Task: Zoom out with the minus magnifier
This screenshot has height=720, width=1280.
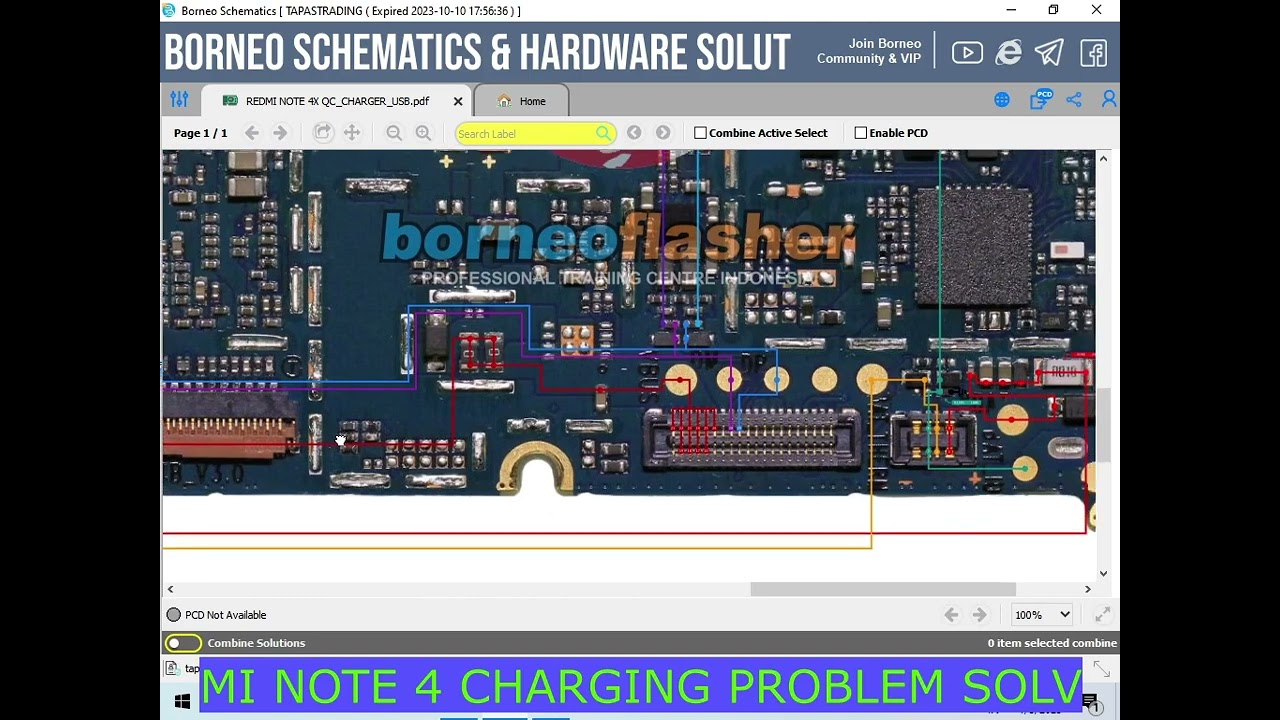Action: 394,133
